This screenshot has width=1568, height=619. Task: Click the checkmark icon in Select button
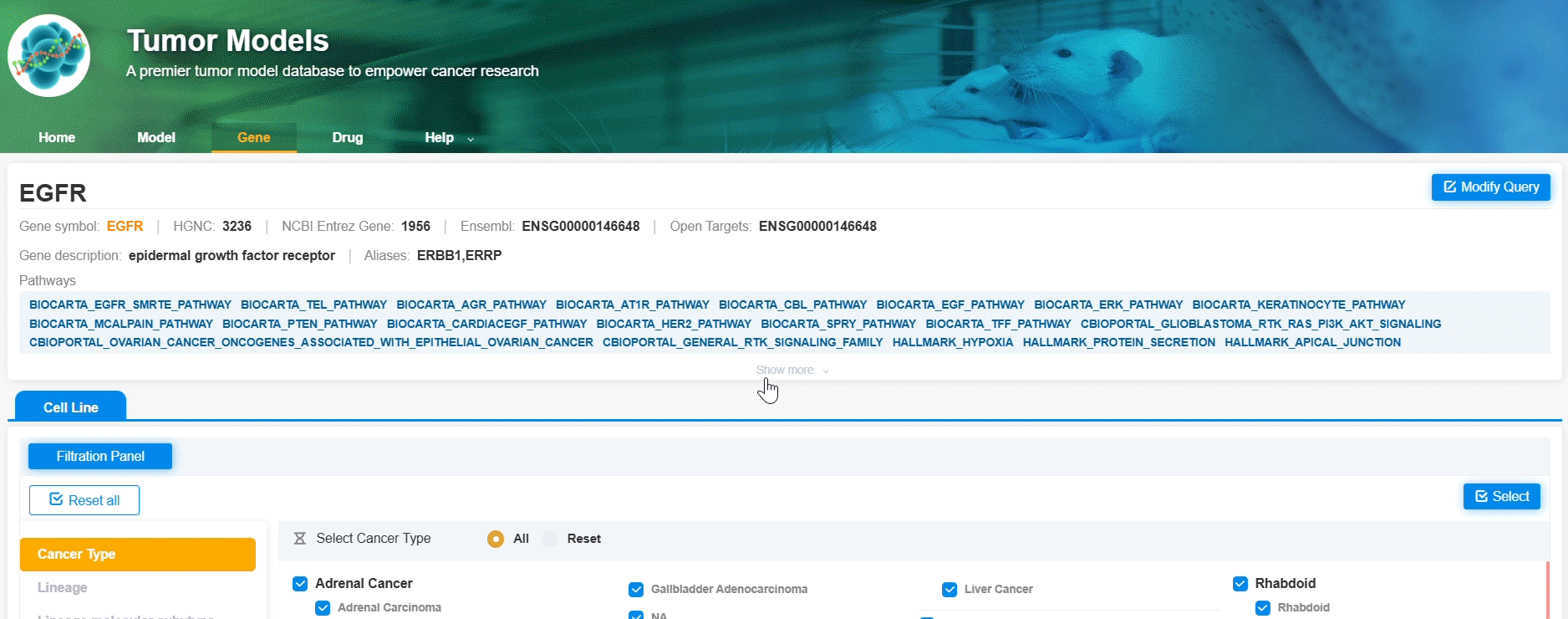click(1481, 496)
